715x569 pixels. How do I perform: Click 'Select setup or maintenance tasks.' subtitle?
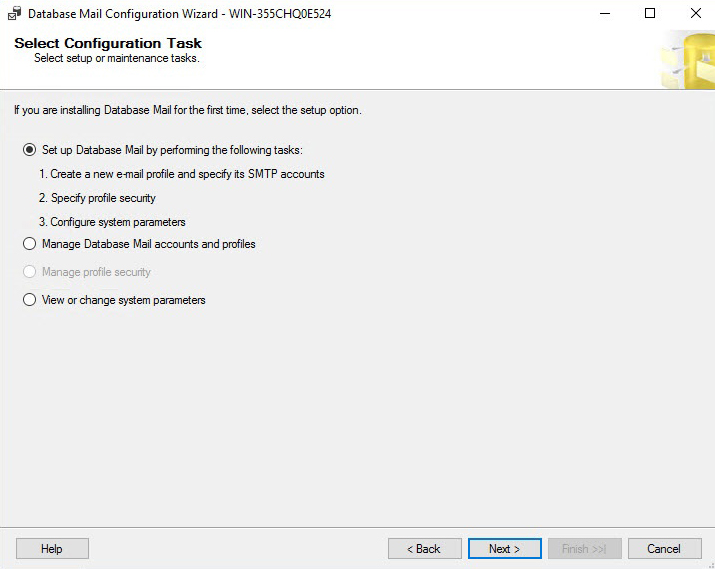point(117,58)
